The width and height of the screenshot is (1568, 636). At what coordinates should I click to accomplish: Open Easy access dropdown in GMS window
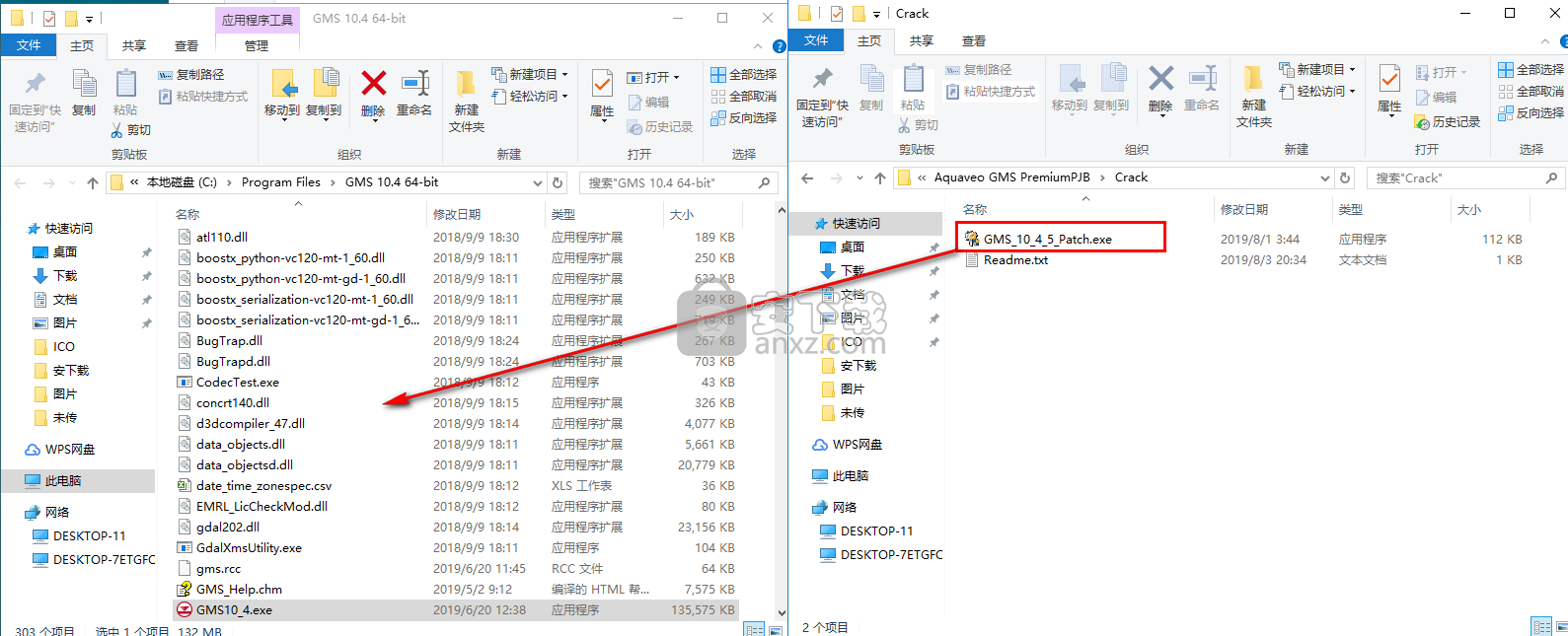tap(530, 97)
